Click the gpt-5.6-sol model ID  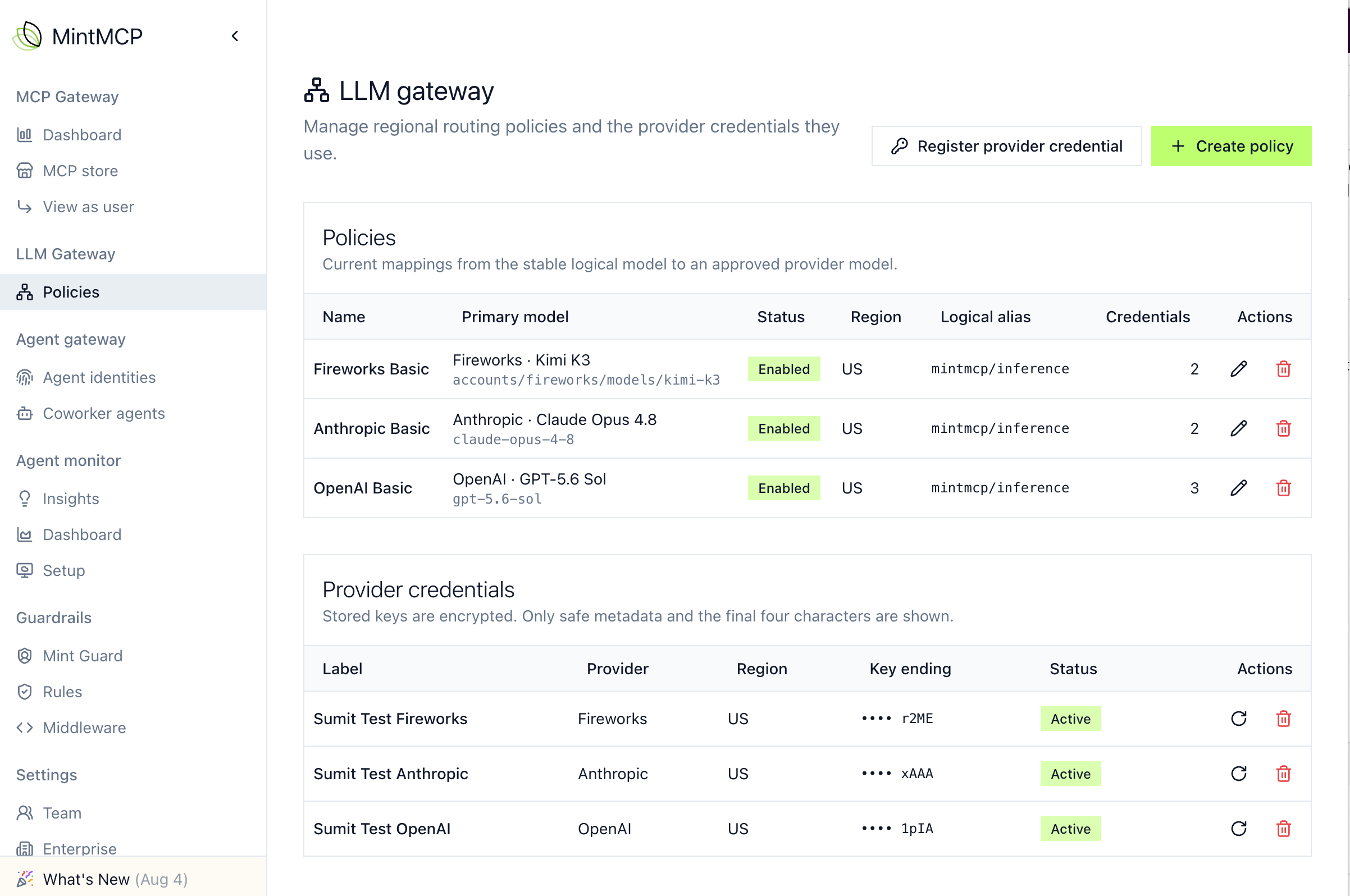tap(497, 499)
